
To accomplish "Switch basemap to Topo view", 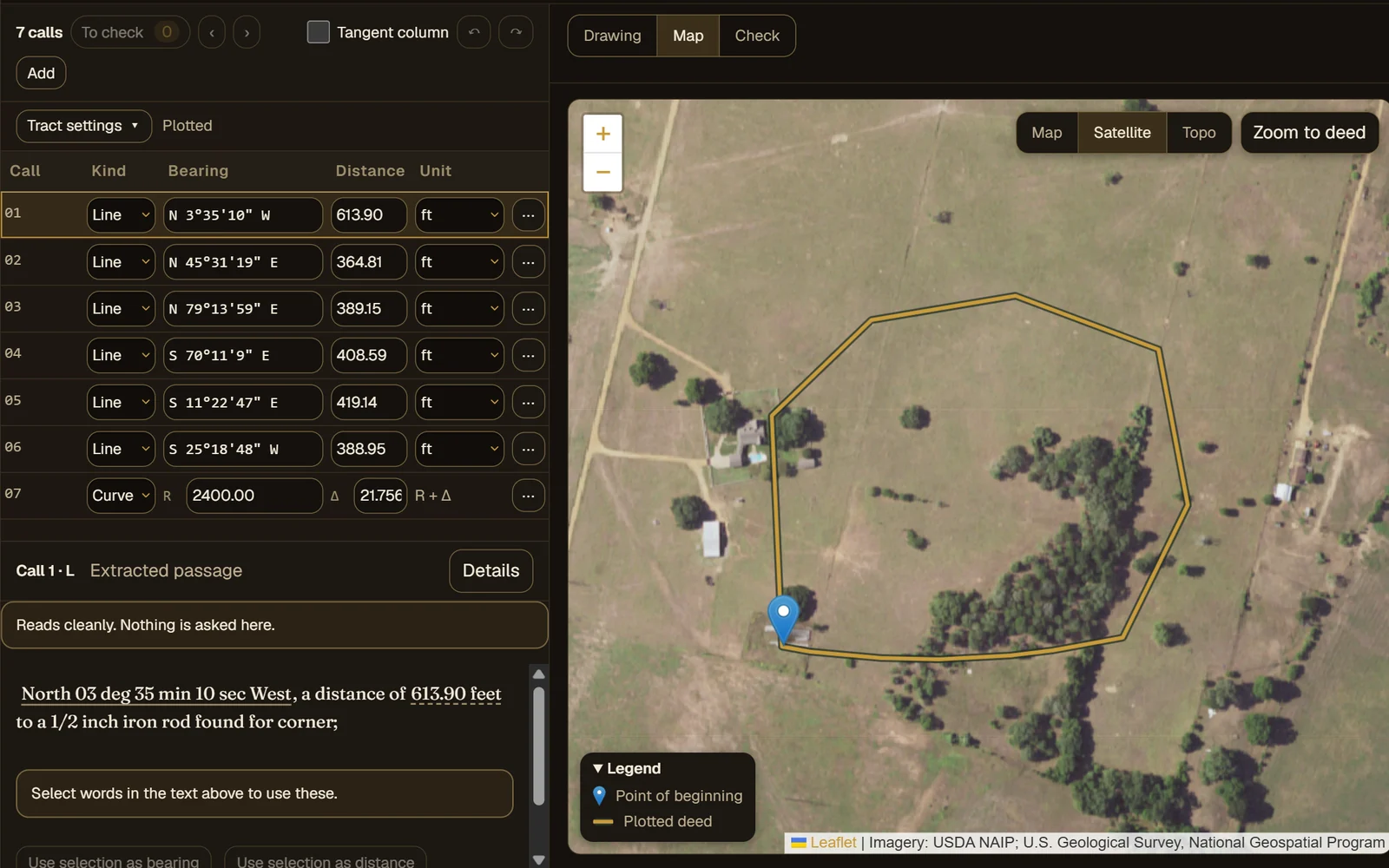I will click(1199, 133).
